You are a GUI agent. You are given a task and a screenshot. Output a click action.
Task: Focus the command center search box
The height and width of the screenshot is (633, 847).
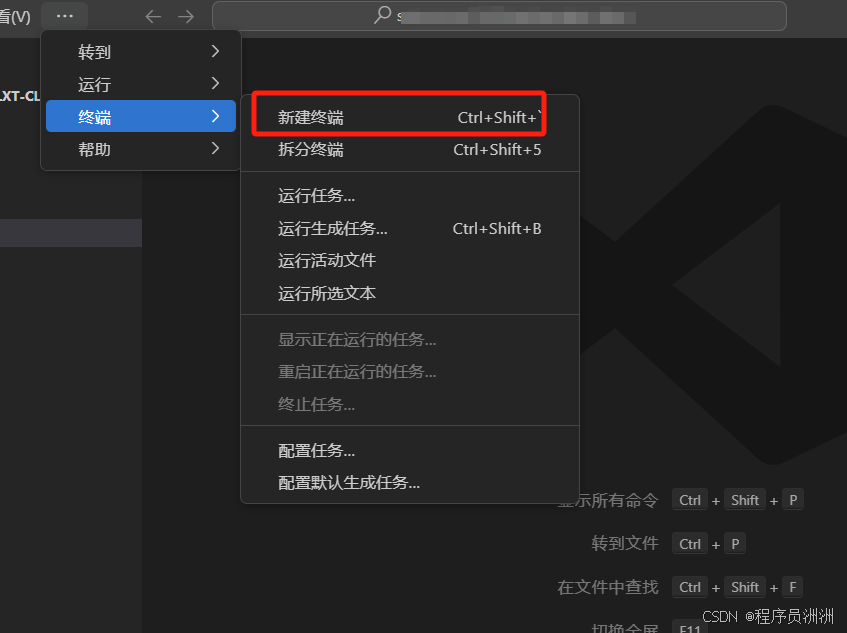499,16
